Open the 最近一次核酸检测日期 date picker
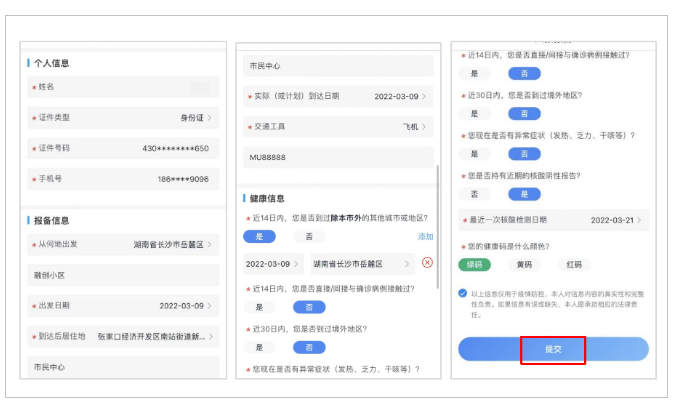This screenshot has height=406, width=674. tap(552, 219)
